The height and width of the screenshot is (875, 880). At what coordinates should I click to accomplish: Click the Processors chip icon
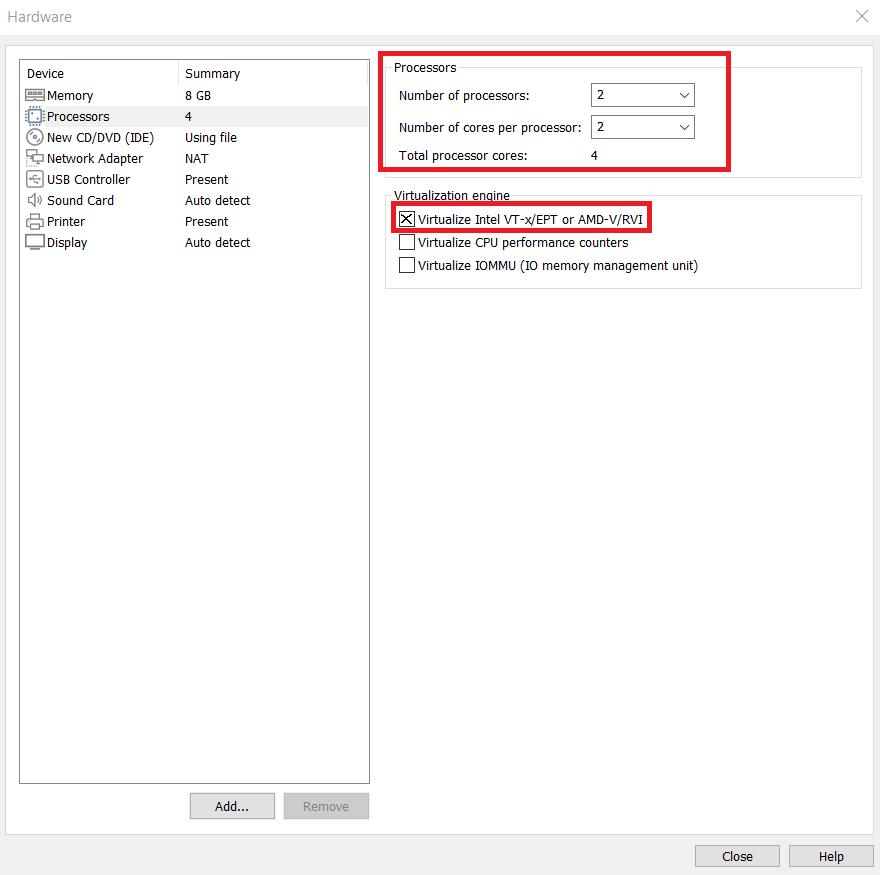pyautogui.click(x=35, y=116)
